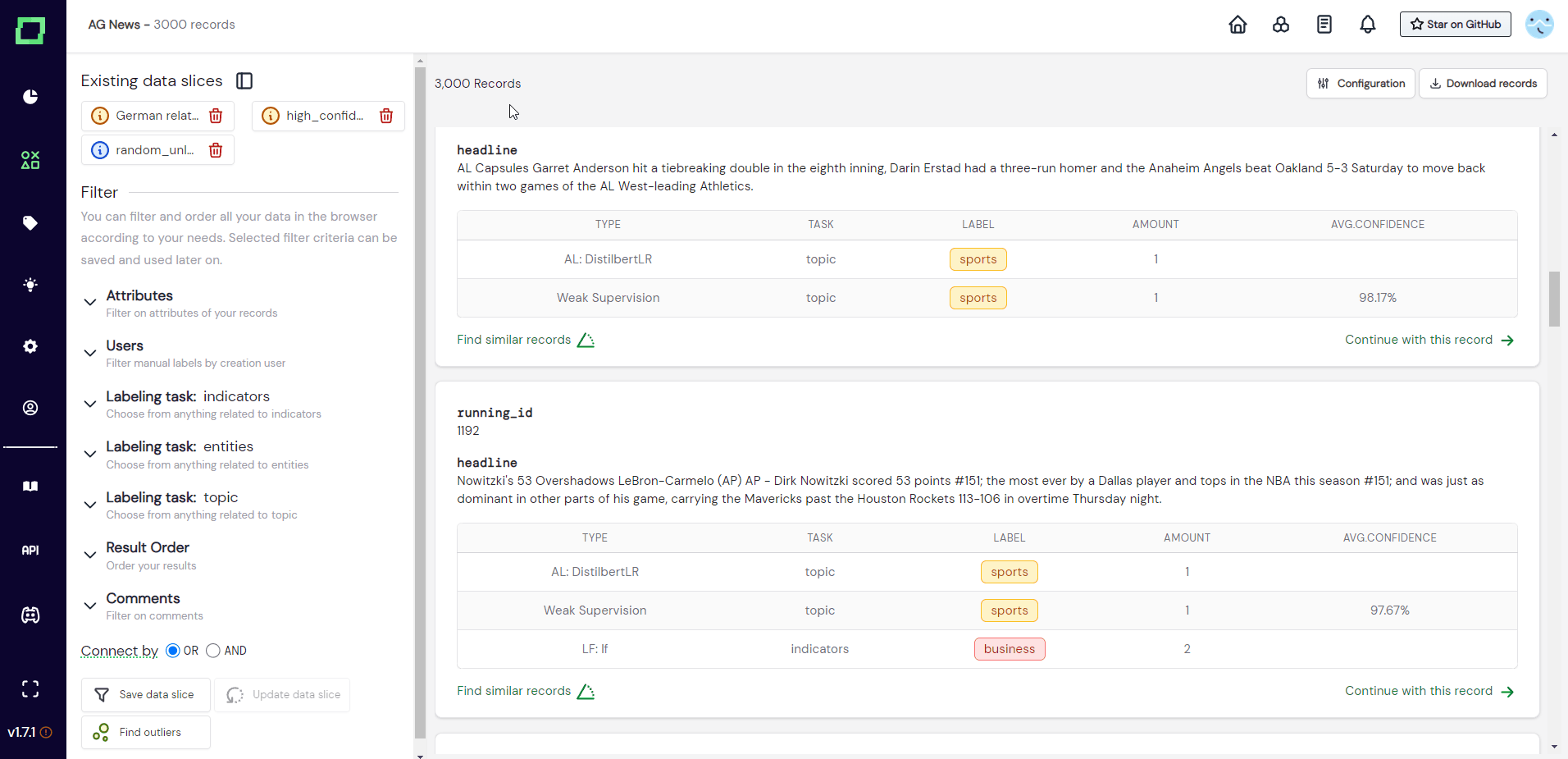Click the running_id value 1192
The height and width of the screenshot is (759, 1568).
[468, 431]
